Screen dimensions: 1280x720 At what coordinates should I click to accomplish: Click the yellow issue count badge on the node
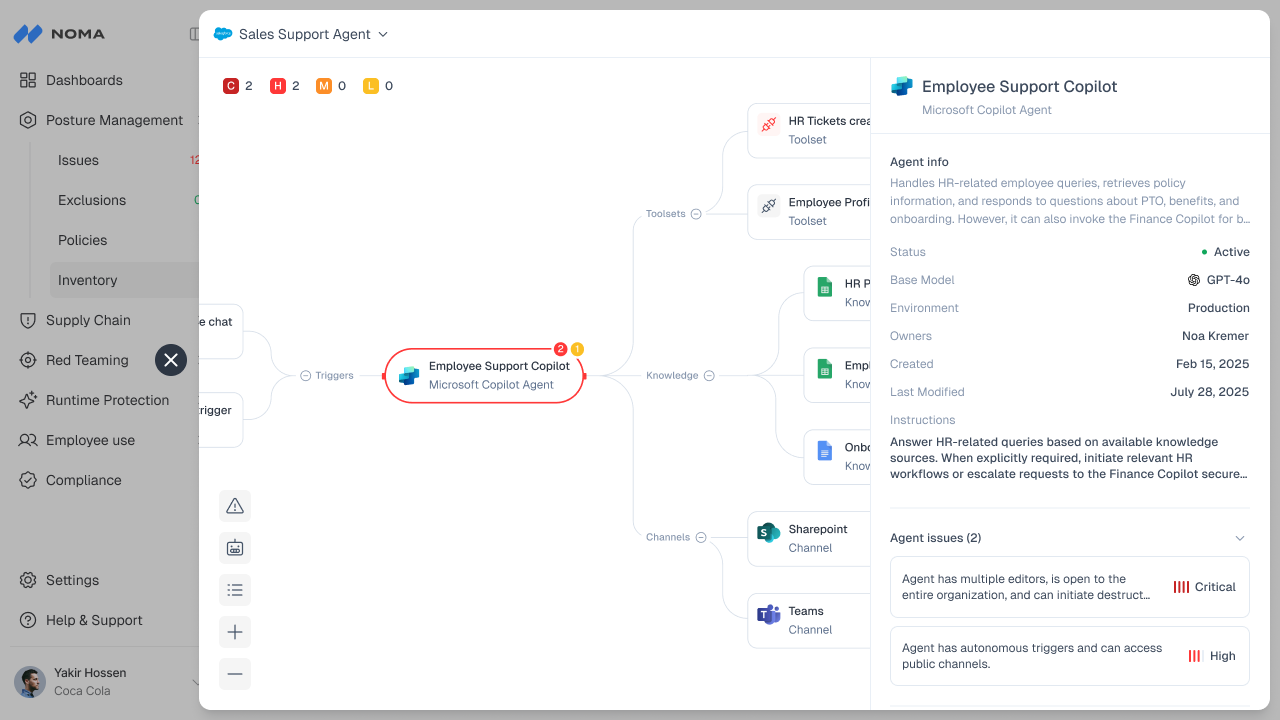(x=577, y=349)
